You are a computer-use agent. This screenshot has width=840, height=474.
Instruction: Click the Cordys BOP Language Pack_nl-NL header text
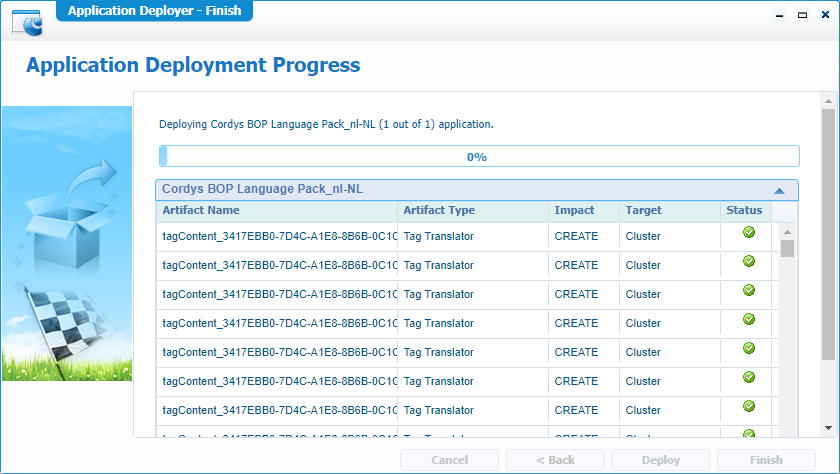click(x=262, y=189)
